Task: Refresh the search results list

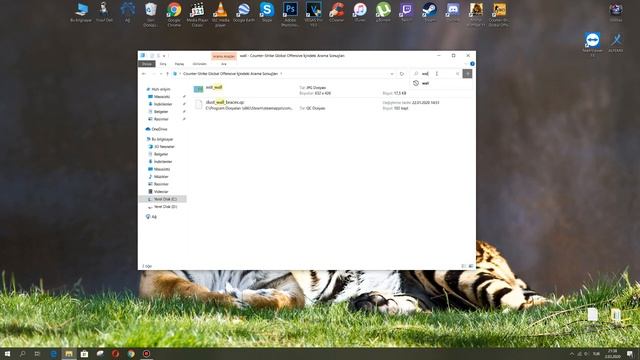Action: click(x=402, y=74)
